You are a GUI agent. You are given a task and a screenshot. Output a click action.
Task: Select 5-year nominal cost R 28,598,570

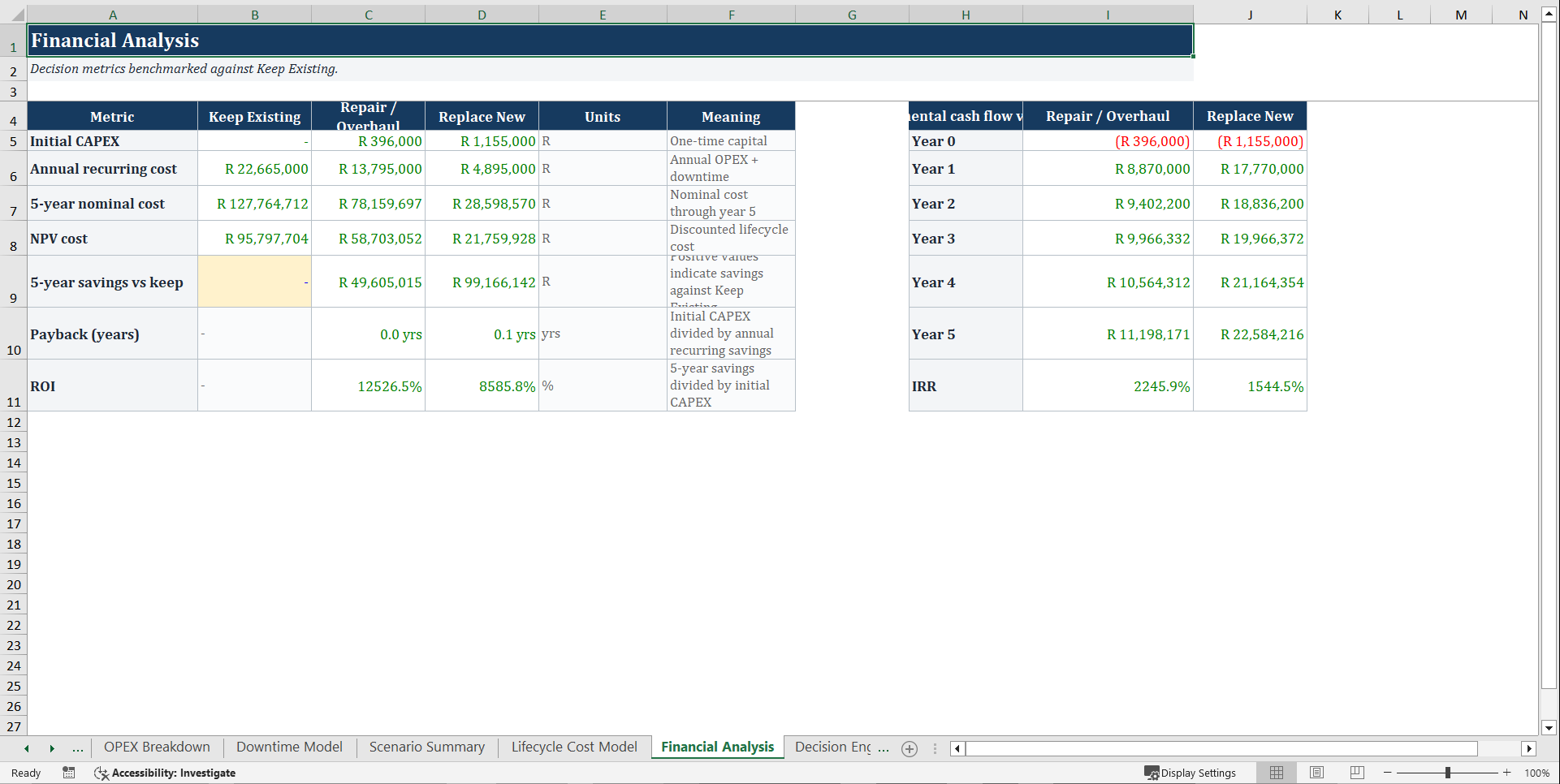[482, 204]
